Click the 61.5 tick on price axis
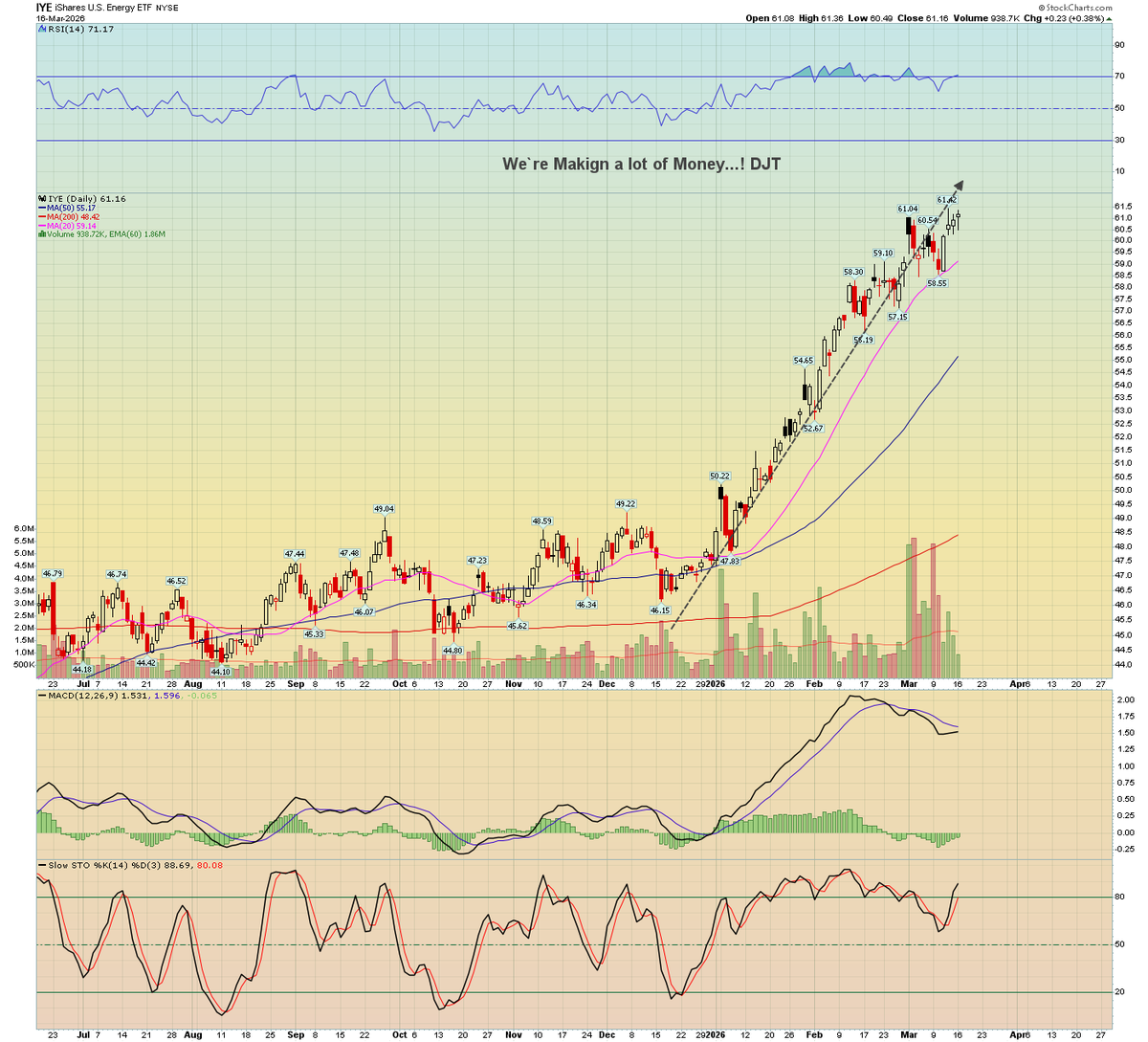 coord(1123,207)
